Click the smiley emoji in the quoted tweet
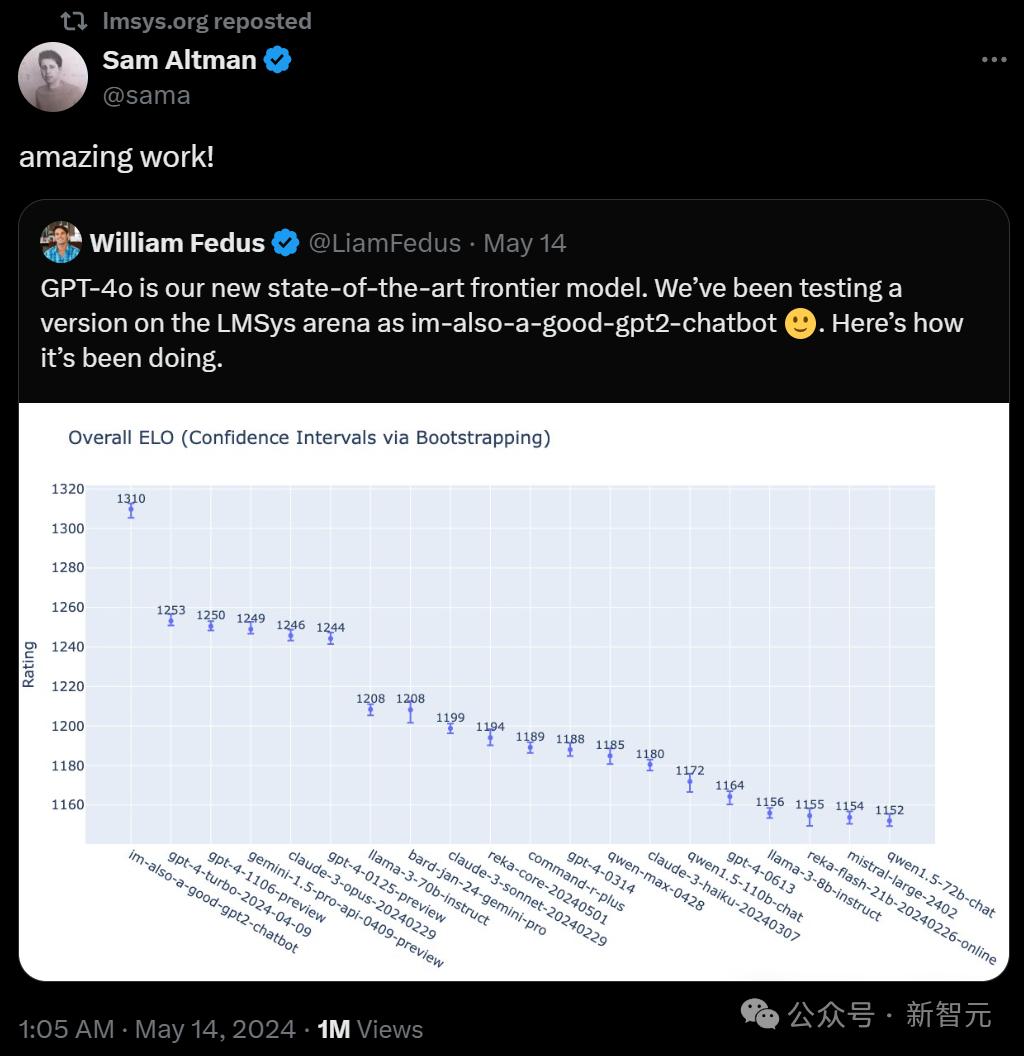This screenshot has height=1056, width=1024. pyautogui.click(x=800, y=324)
